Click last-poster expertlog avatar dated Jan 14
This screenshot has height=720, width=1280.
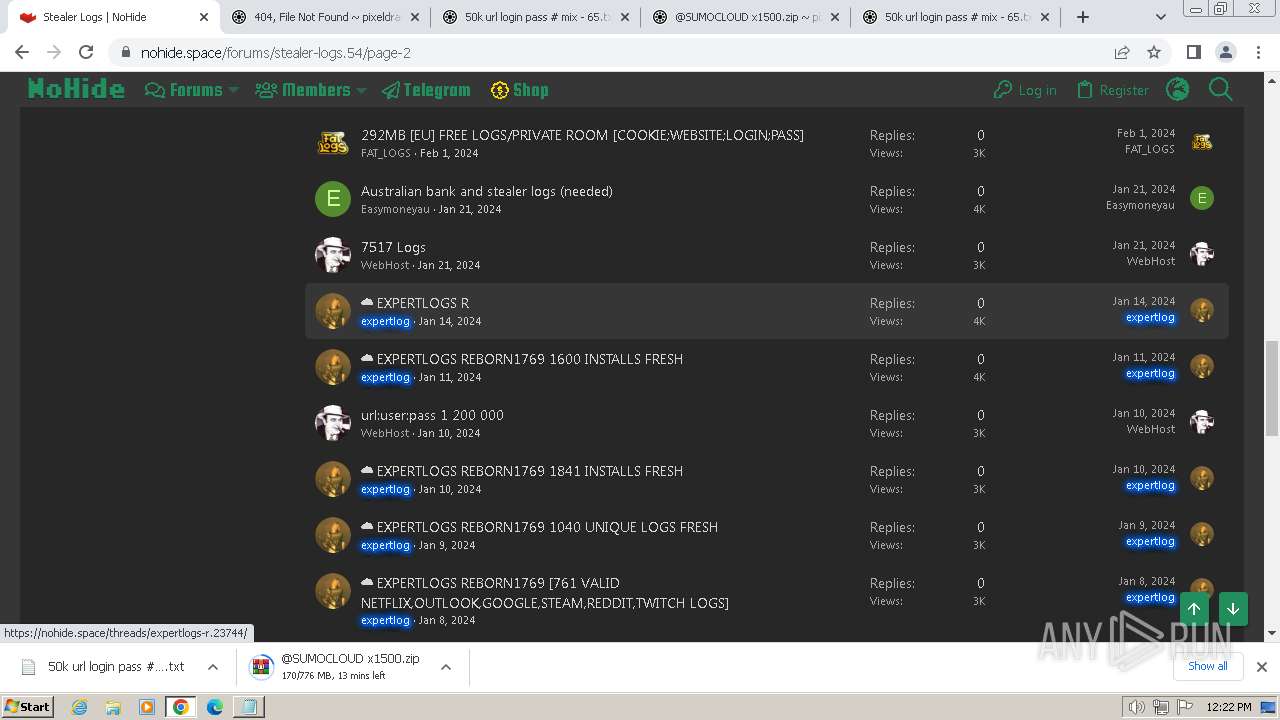tap(1202, 310)
